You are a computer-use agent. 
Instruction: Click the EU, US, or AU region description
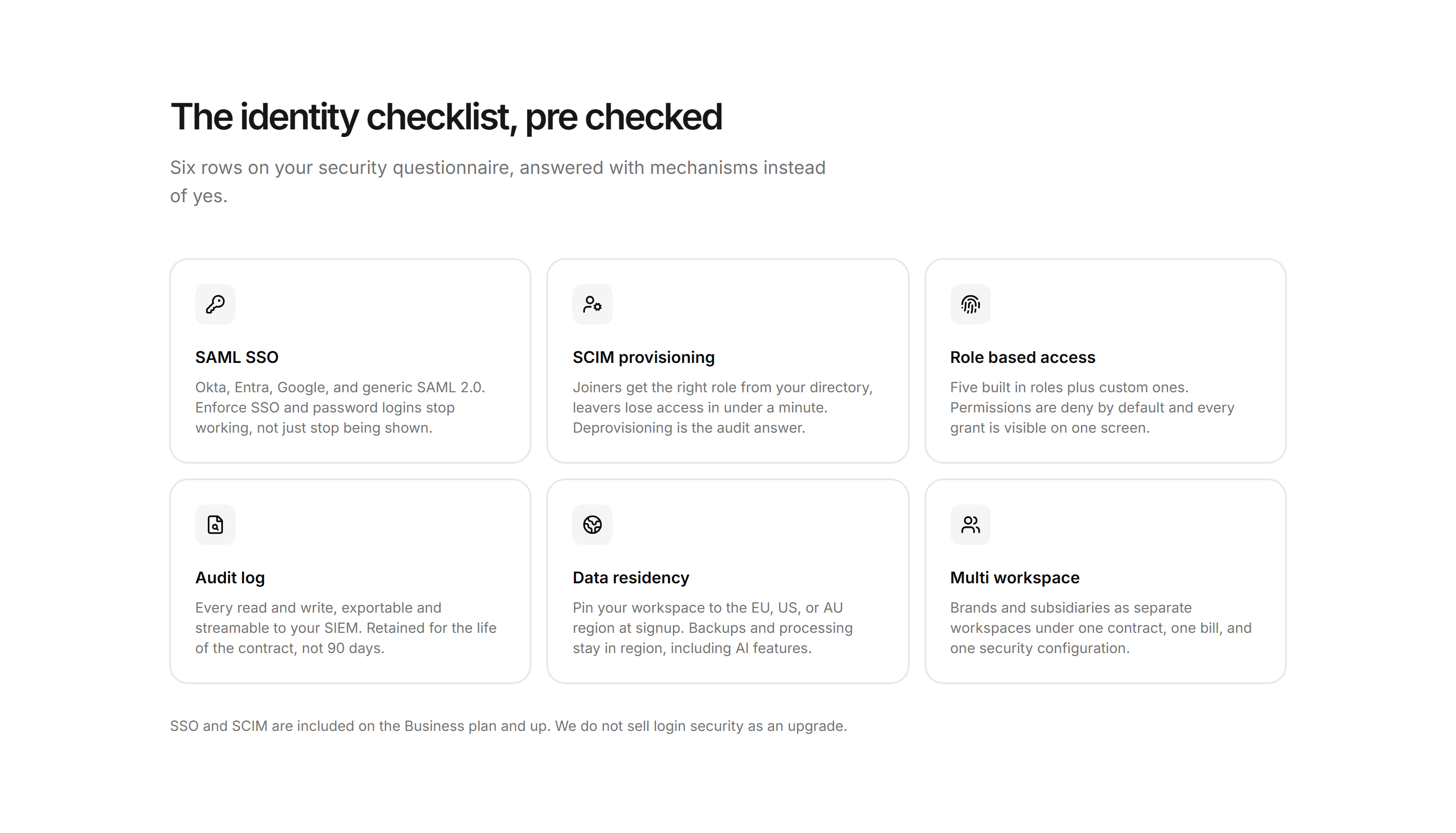pos(712,628)
